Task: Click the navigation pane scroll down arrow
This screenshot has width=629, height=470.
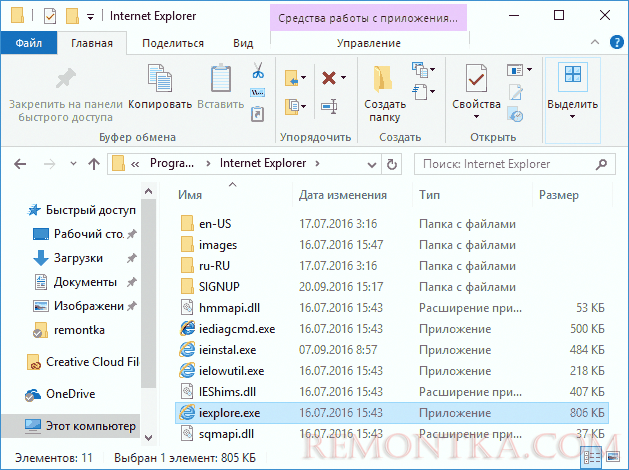Action: point(148,437)
